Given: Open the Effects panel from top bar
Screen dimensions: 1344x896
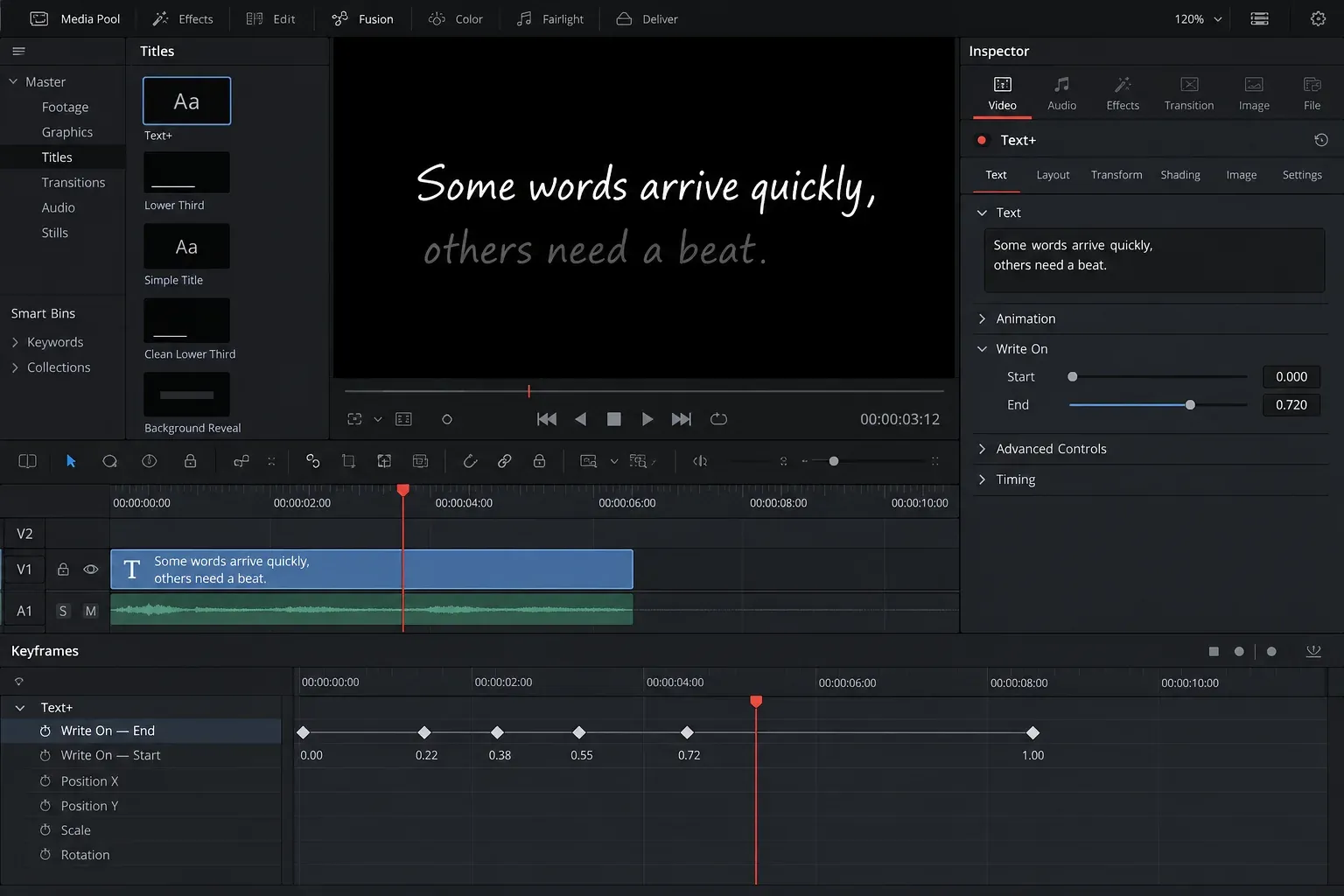Looking at the screenshot, I should point(183,18).
